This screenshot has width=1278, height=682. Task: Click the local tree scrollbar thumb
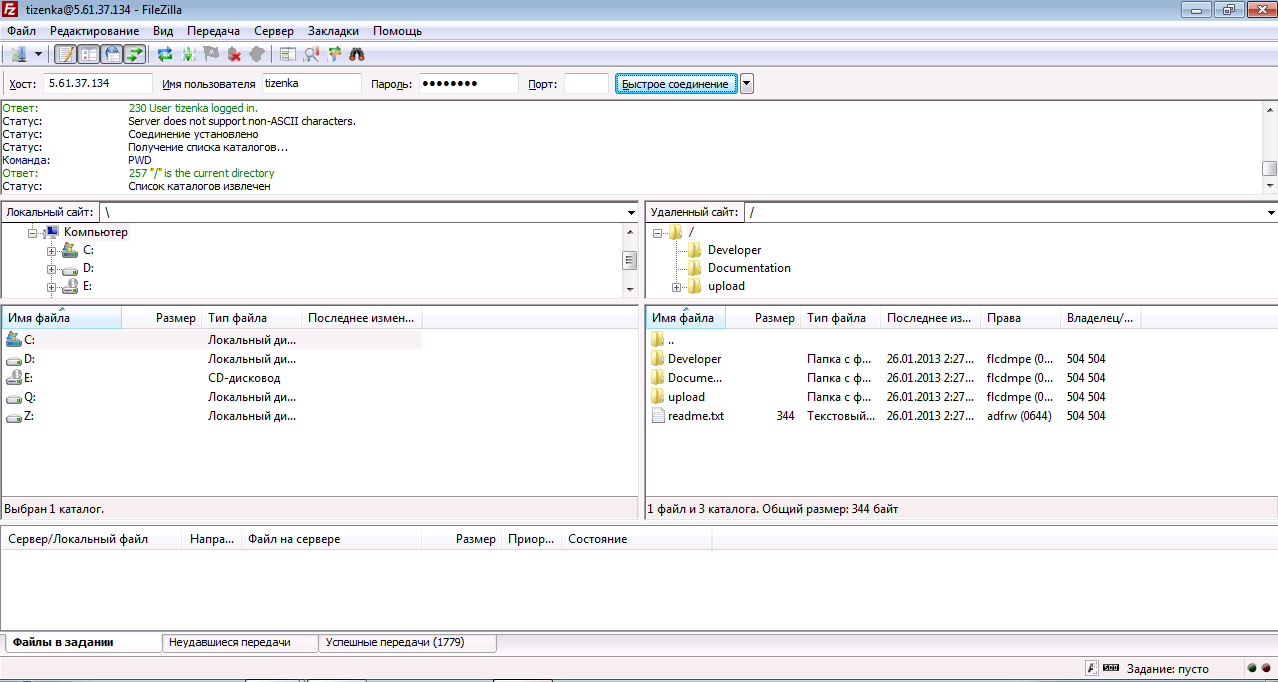tap(630, 260)
